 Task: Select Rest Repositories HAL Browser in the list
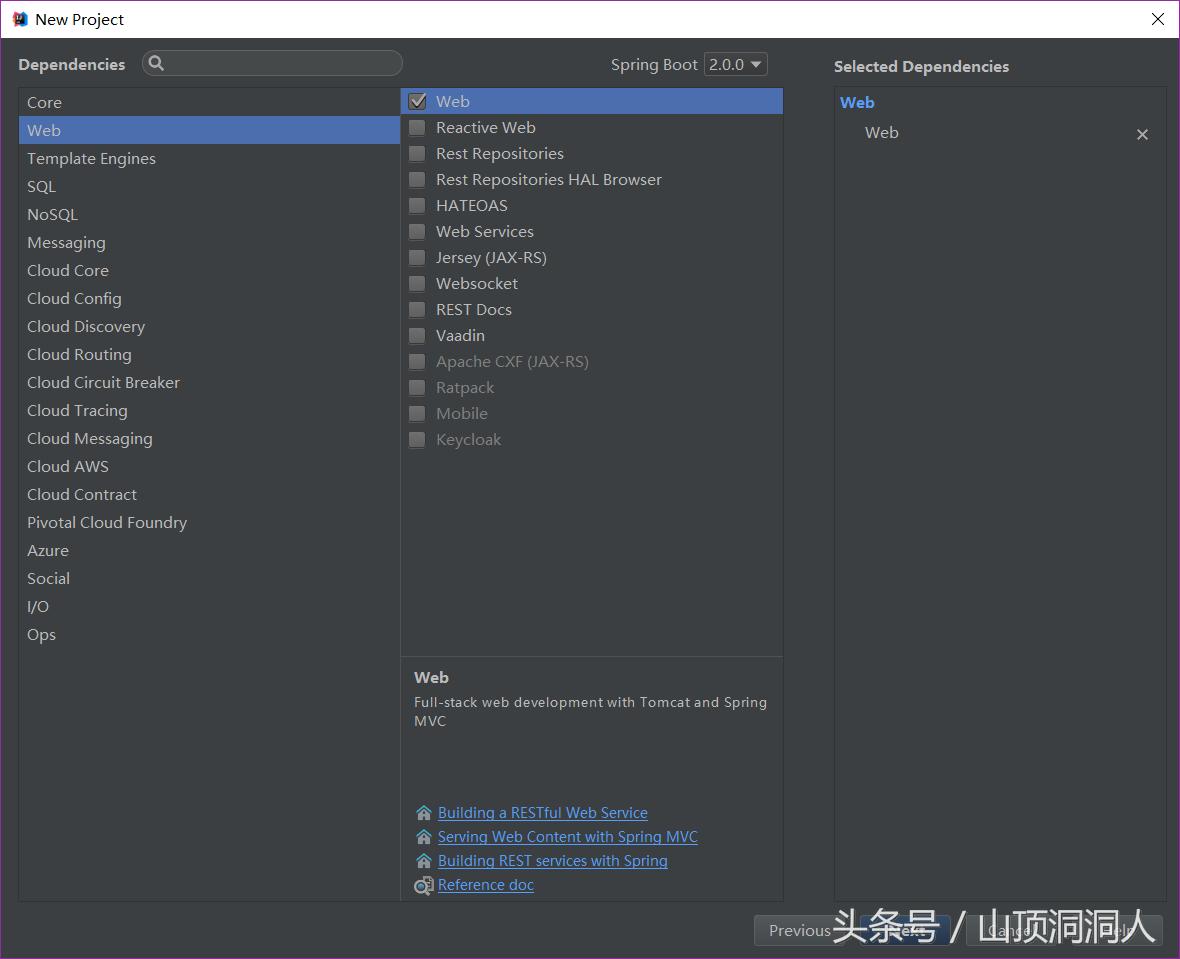549,179
